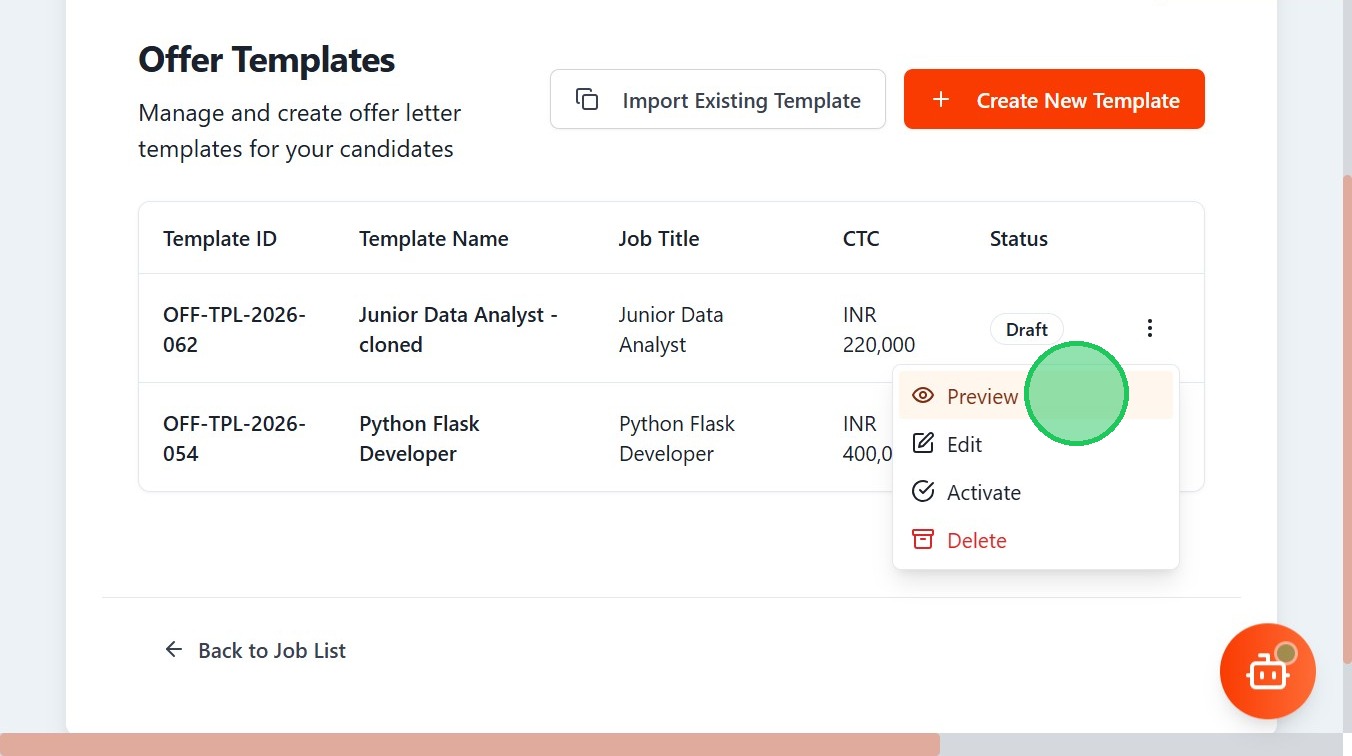Go Back to Job List
Viewport: 1352px width, 756px height.
click(x=271, y=651)
